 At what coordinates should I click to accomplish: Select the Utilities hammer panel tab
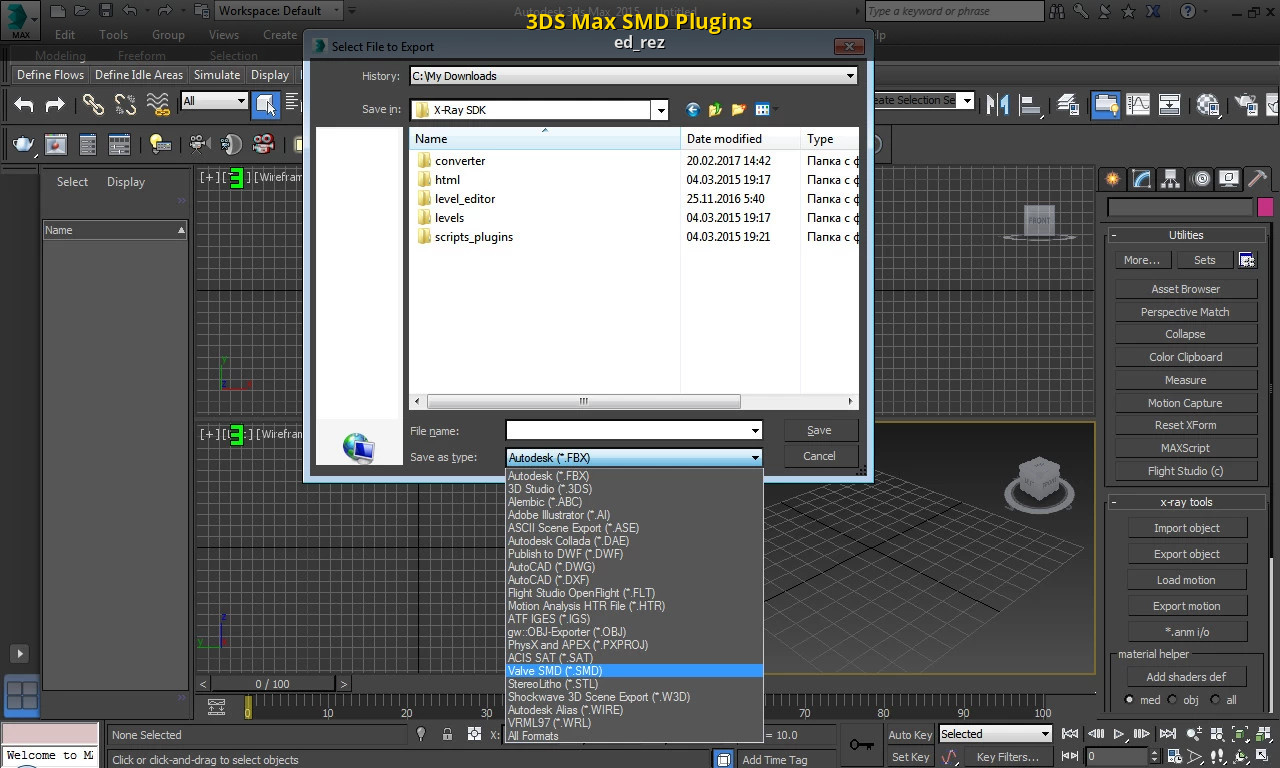pyautogui.click(x=1258, y=179)
